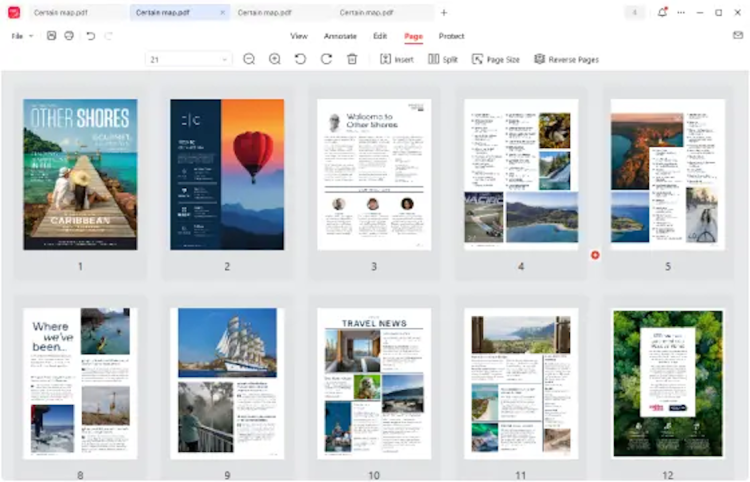Click the zoom out magnifier icon
750x482 pixels.
(249, 59)
